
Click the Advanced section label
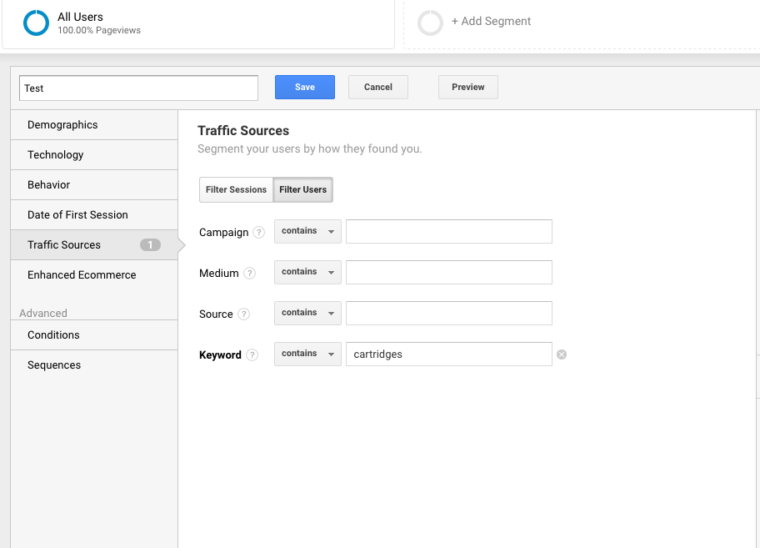(x=43, y=313)
